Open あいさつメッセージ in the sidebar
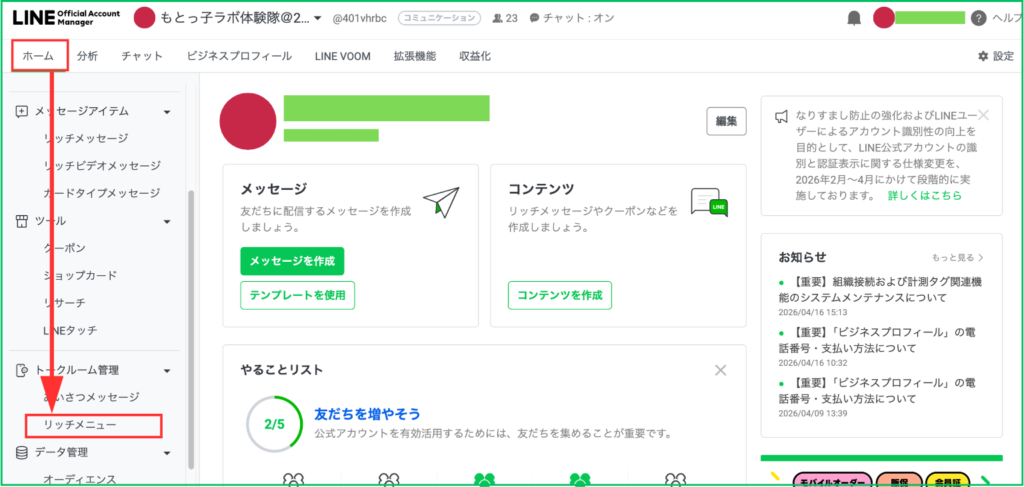The image size is (1024, 487). [91, 397]
